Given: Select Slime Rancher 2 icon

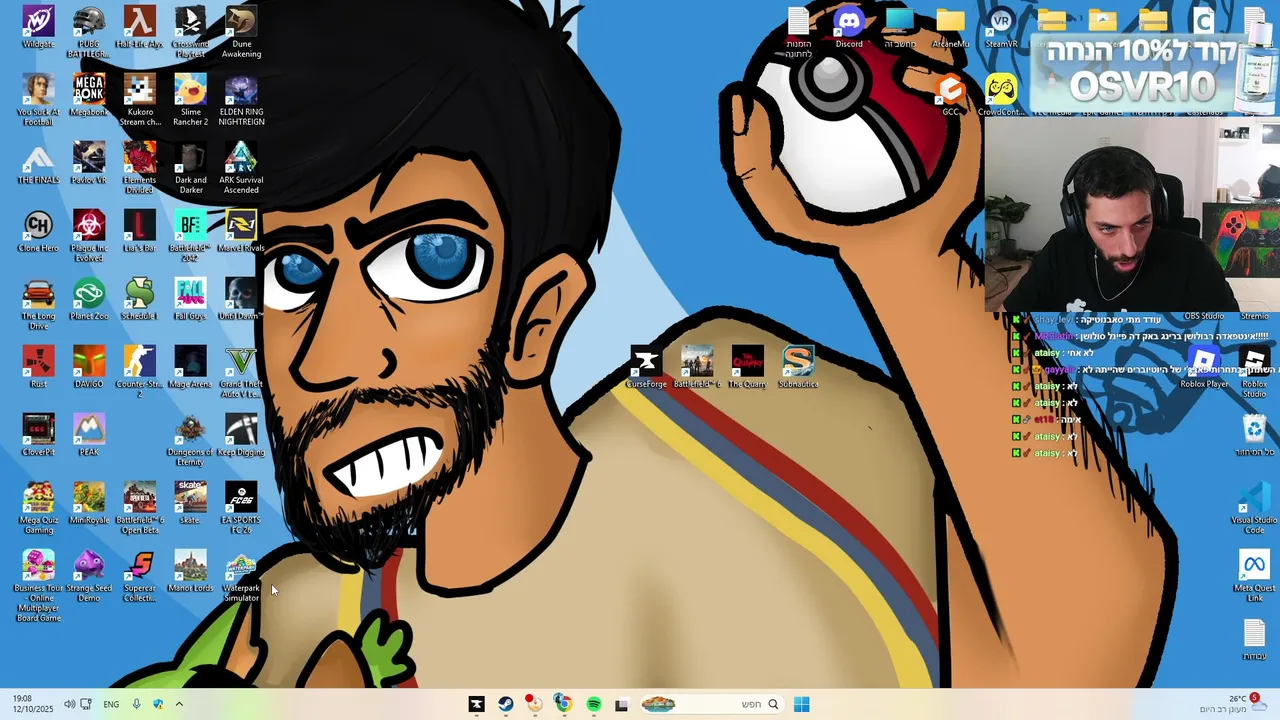Looking at the screenshot, I should point(190,99).
